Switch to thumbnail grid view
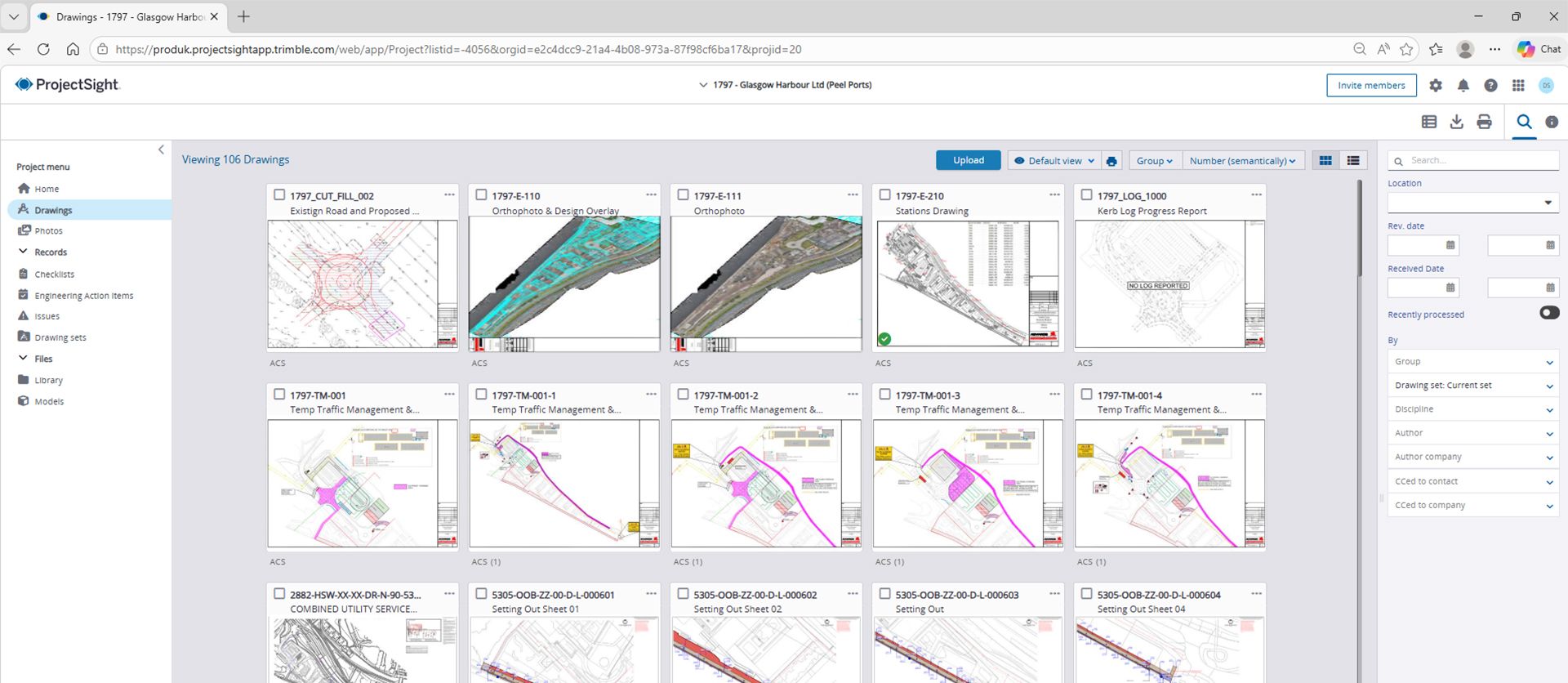 pos(1325,161)
